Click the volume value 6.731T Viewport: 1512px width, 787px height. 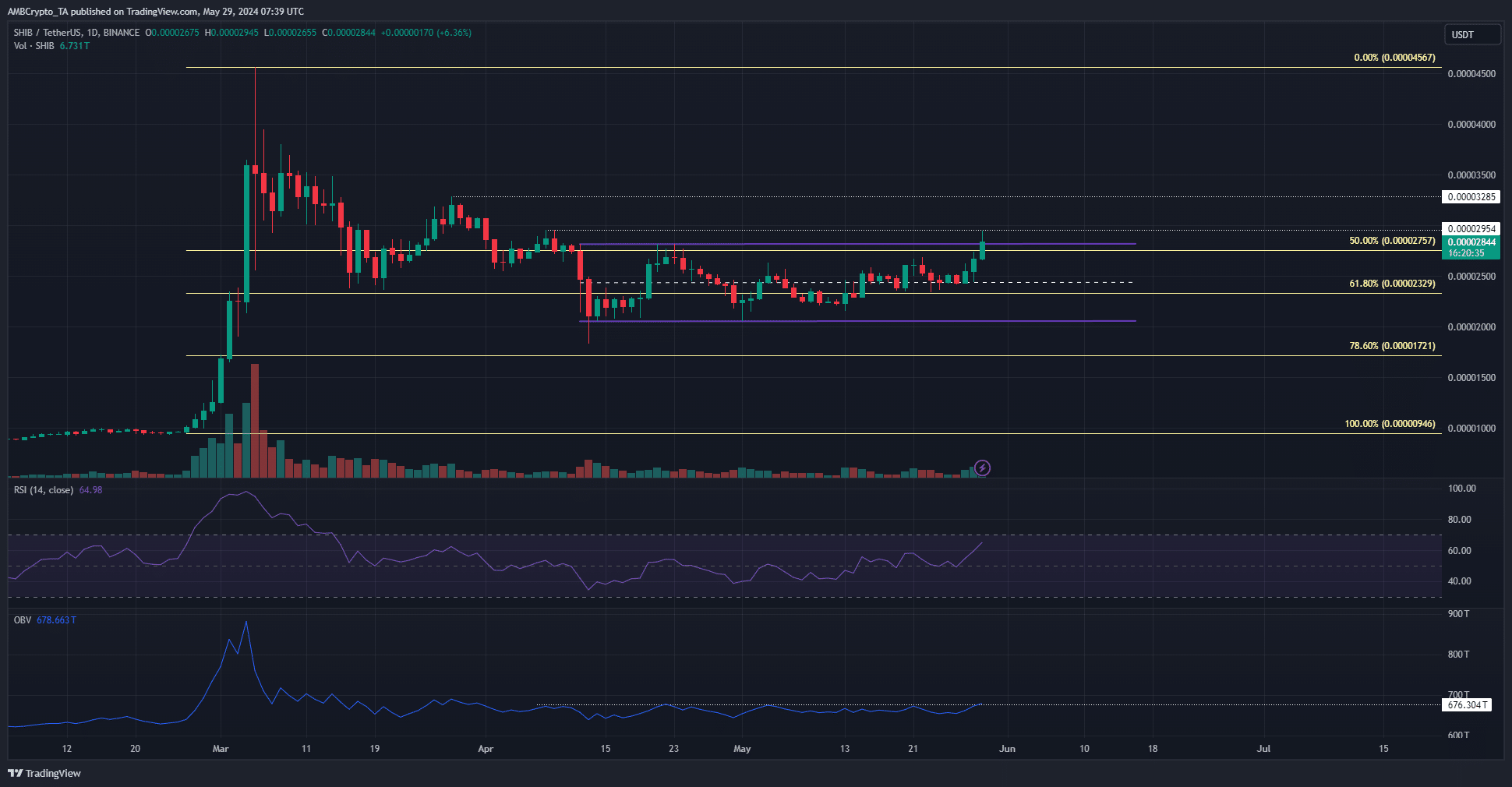pos(74,46)
